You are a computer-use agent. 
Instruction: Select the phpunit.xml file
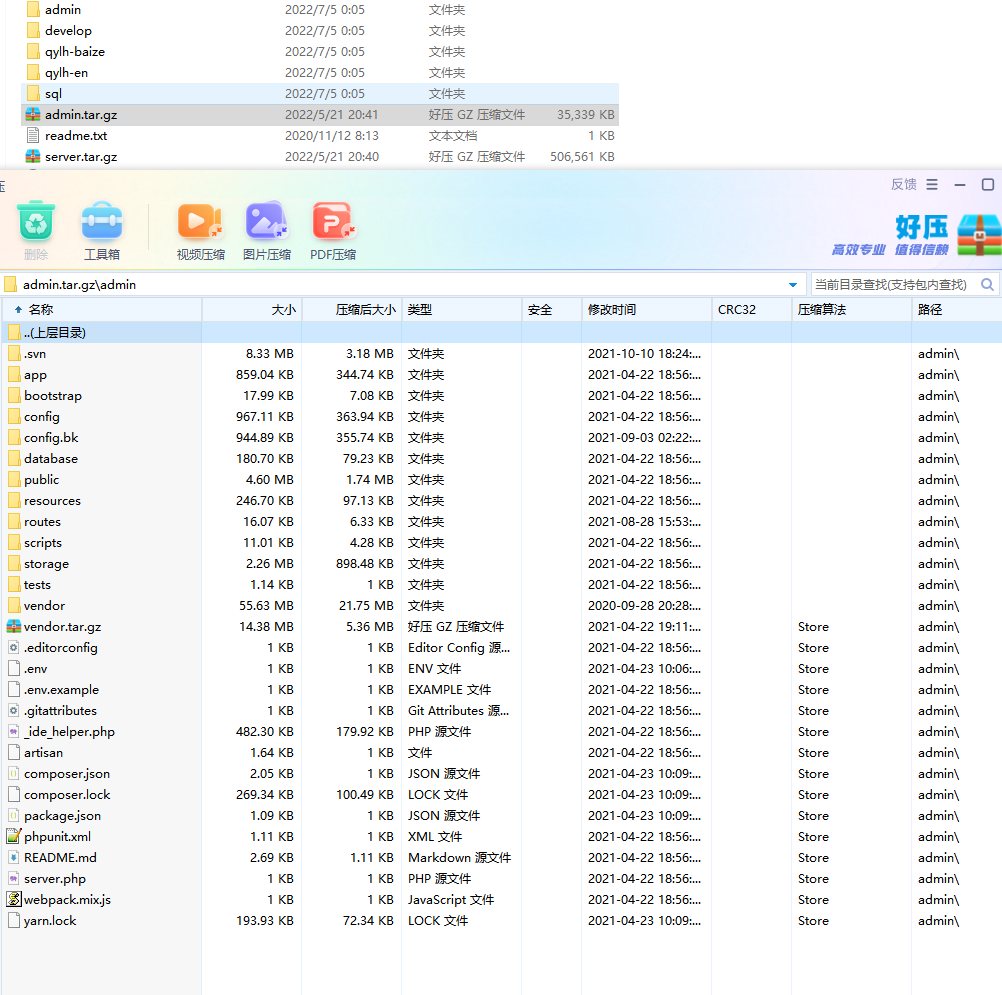coord(57,837)
